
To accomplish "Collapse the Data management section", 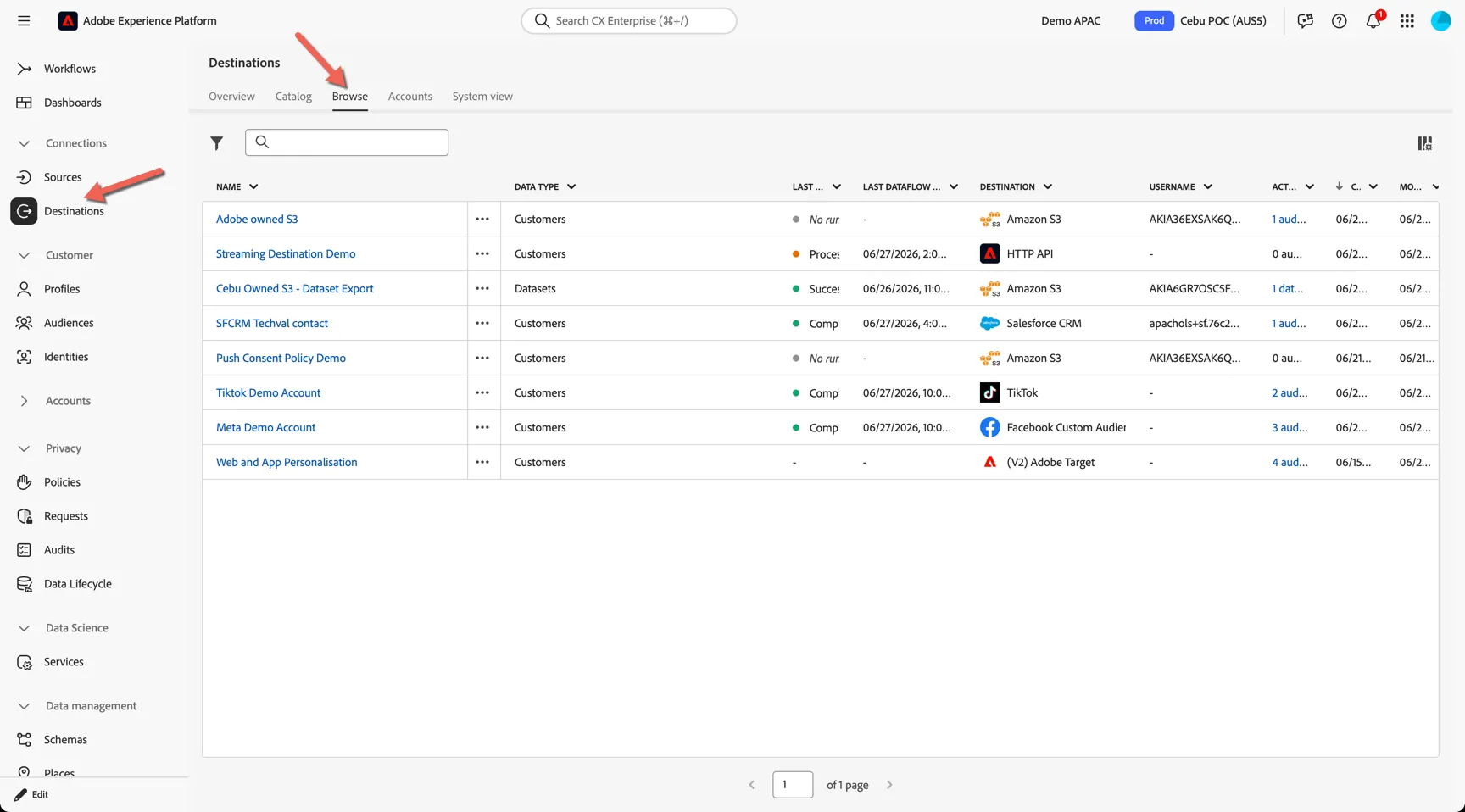I will pos(24,706).
